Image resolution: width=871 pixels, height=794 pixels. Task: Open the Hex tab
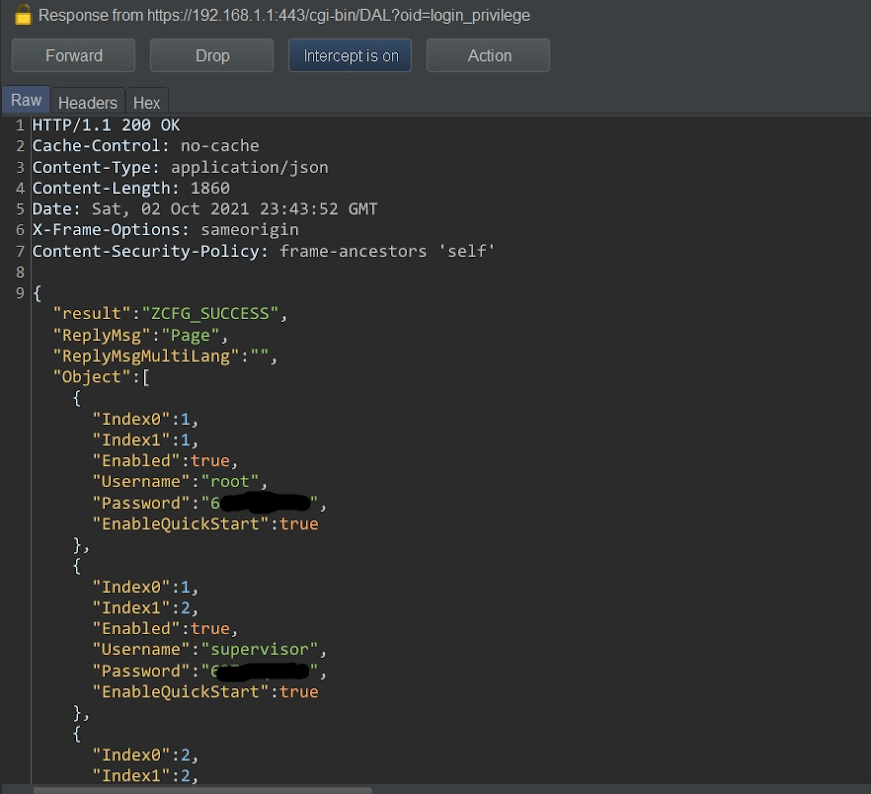tap(147, 103)
